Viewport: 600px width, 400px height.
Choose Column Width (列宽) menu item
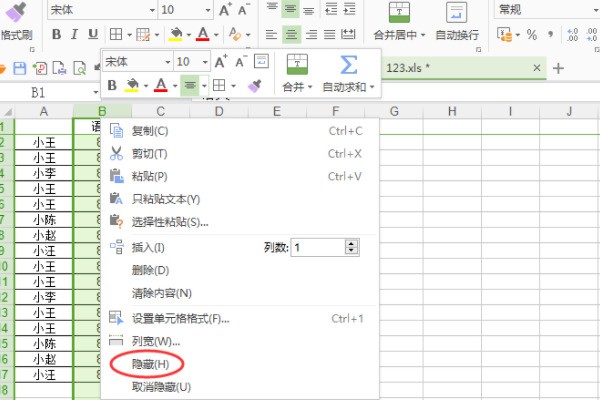[x=240, y=341]
